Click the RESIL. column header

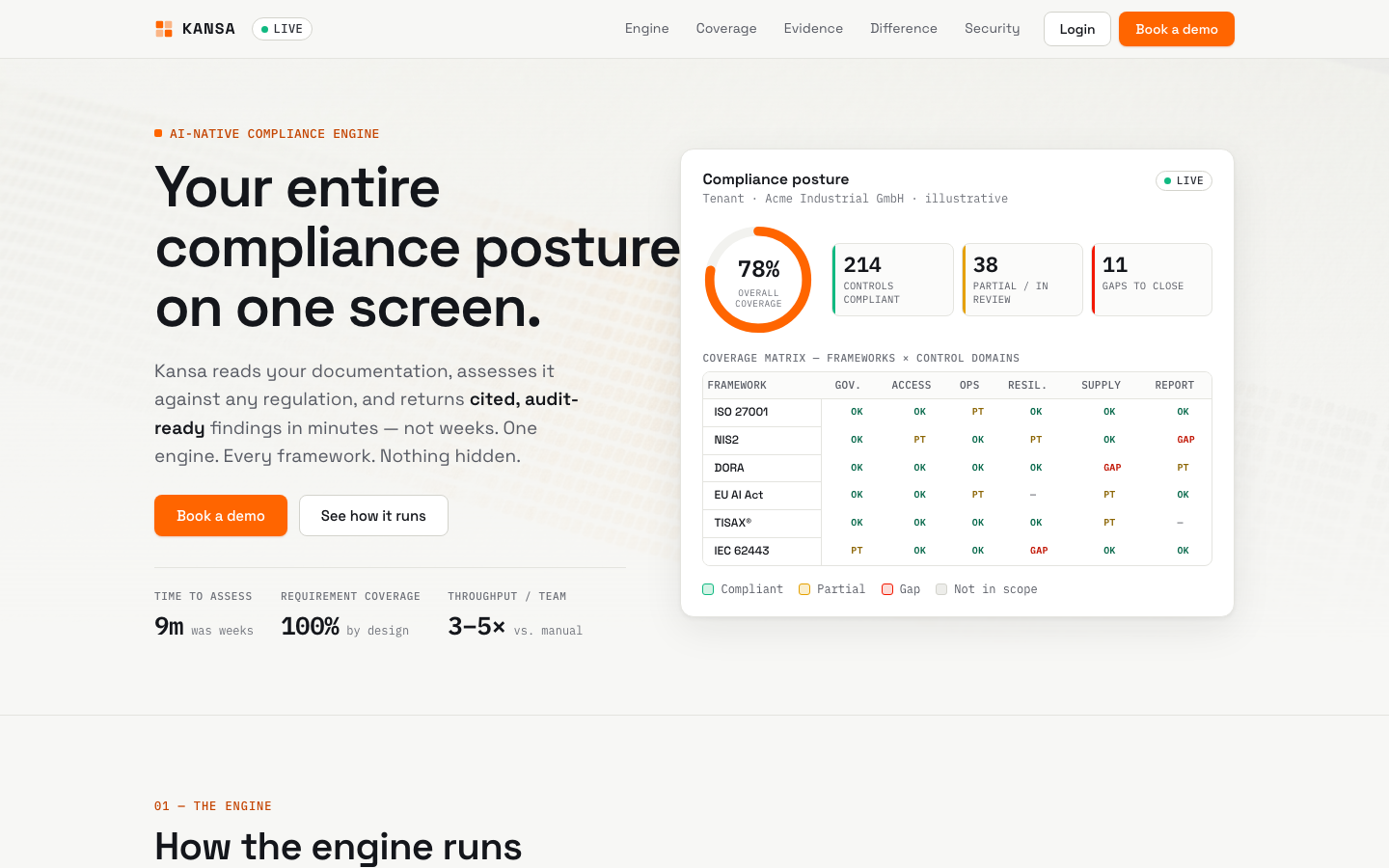pos(1027,385)
